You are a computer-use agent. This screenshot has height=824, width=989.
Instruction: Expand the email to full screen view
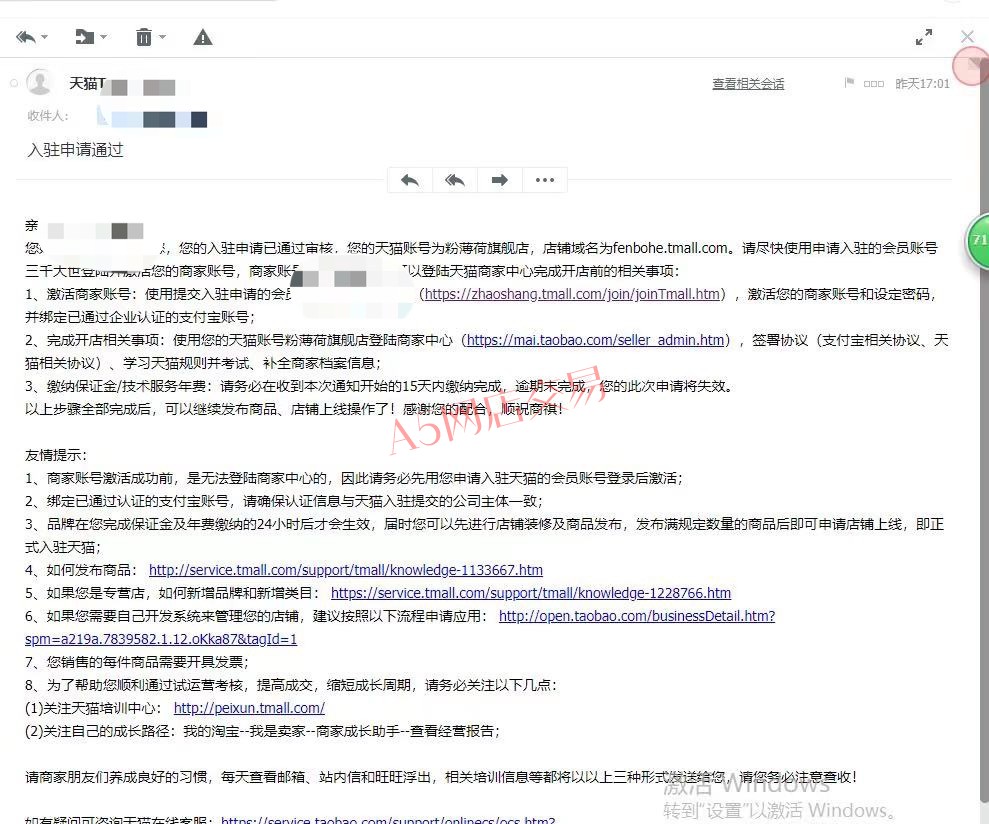[x=924, y=37]
